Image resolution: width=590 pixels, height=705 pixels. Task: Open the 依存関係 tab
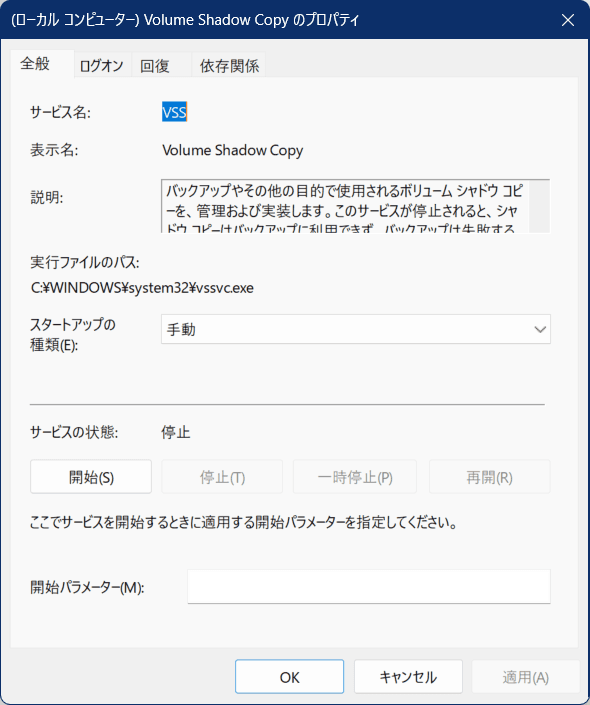pyautogui.click(x=229, y=66)
